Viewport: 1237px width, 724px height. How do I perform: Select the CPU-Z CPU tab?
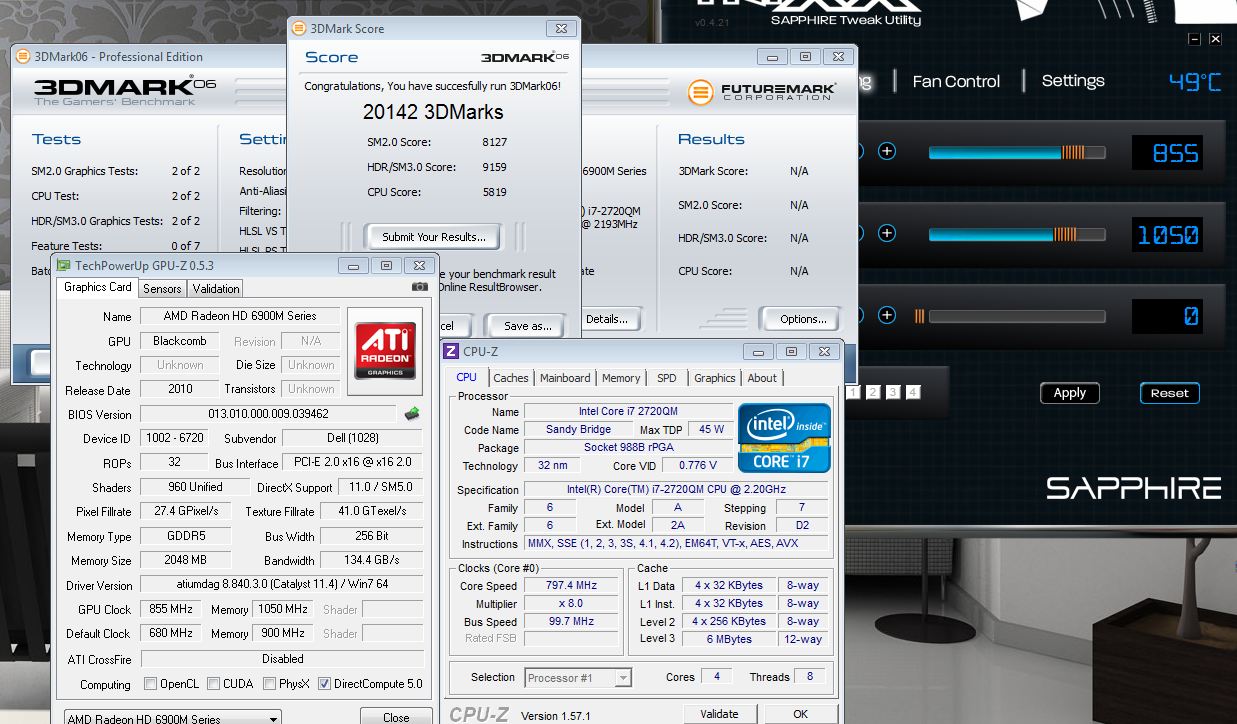[x=467, y=377]
